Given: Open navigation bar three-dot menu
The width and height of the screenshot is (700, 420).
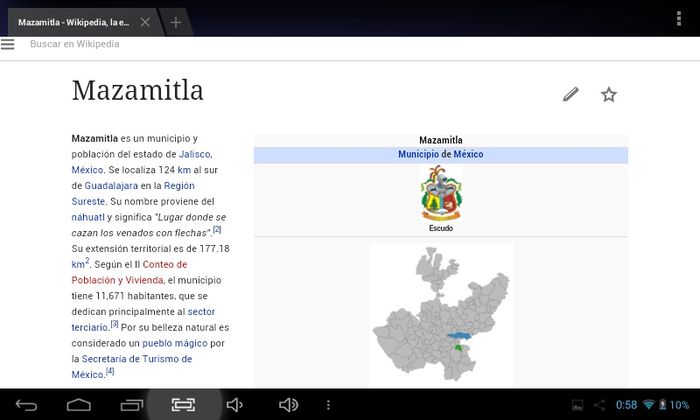Looking at the screenshot, I should tap(328, 405).
